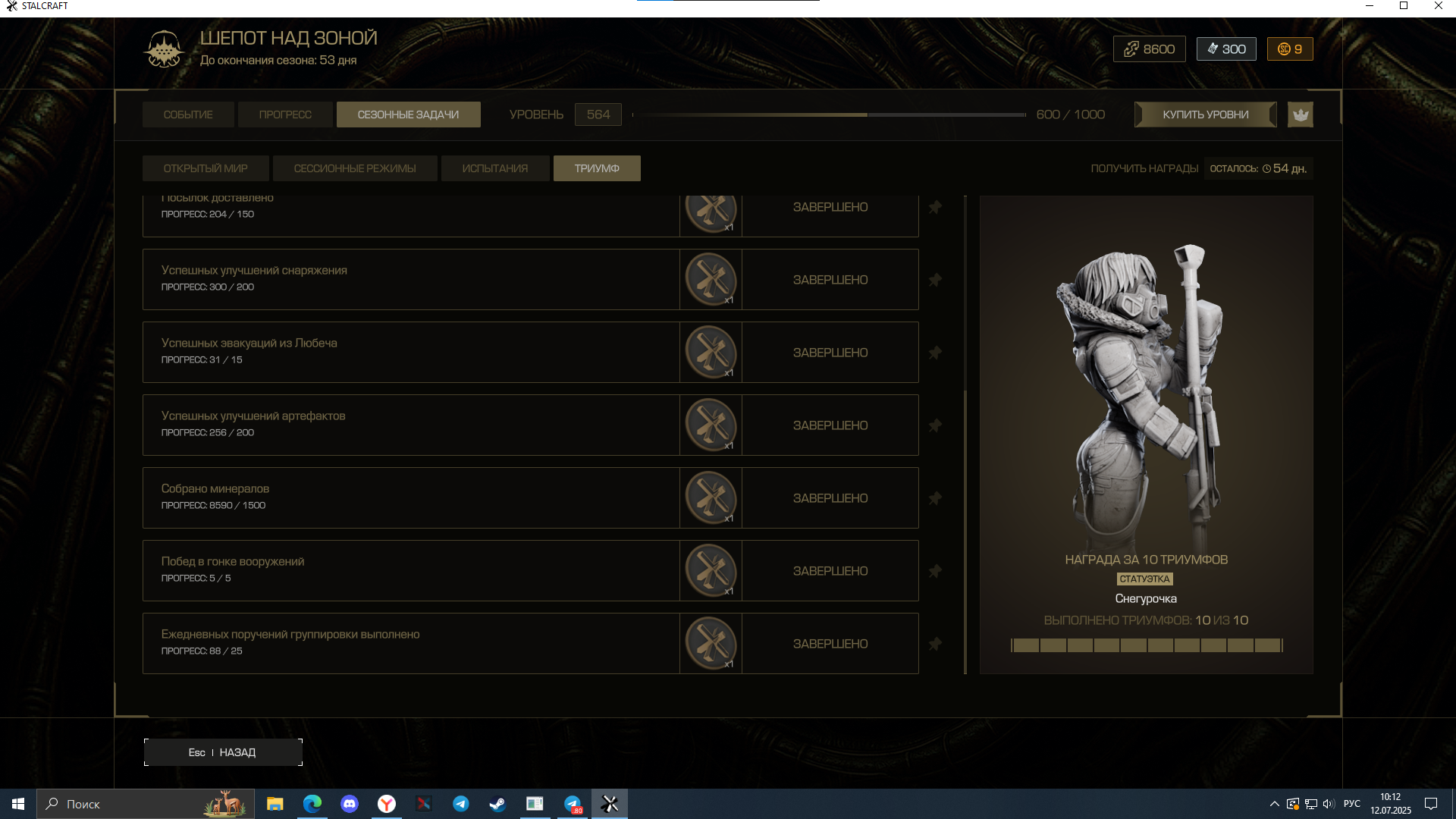Pin the 'Собрано минералов' task
The width and height of the screenshot is (1456, 819).
tap(935, 498)
